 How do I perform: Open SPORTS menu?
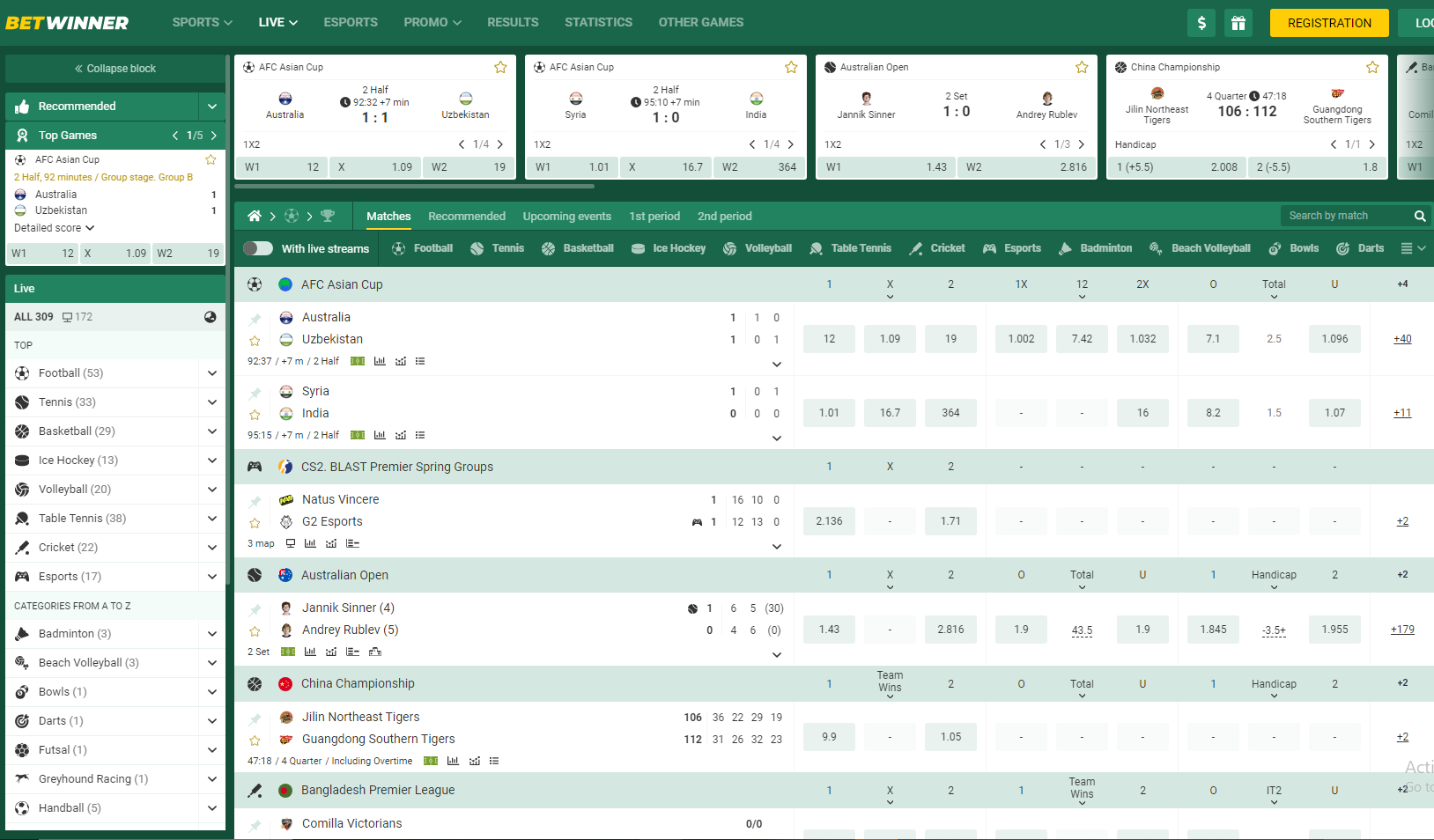pos(203,22)
